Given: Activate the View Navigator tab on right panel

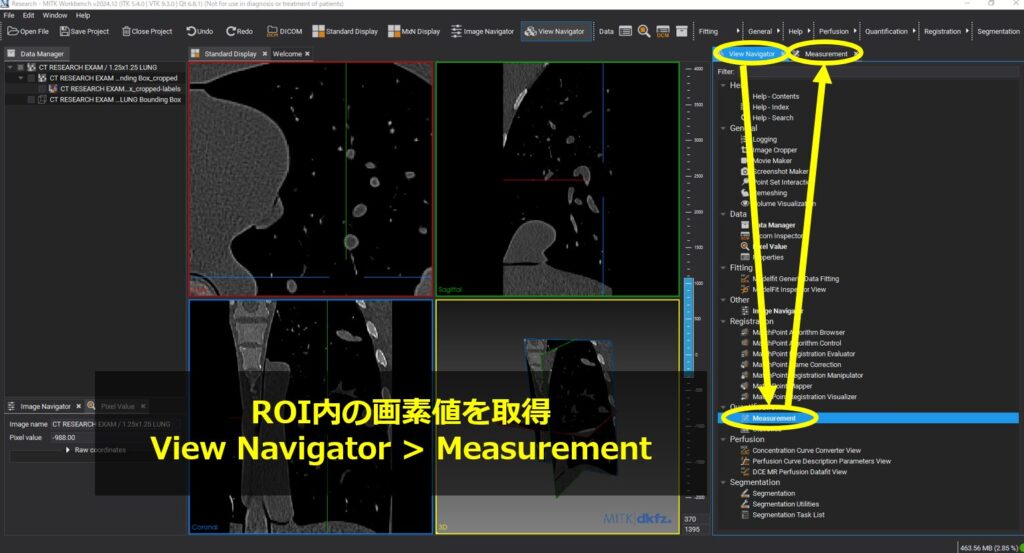Looking at the screenshot, I should pos(751,54).
